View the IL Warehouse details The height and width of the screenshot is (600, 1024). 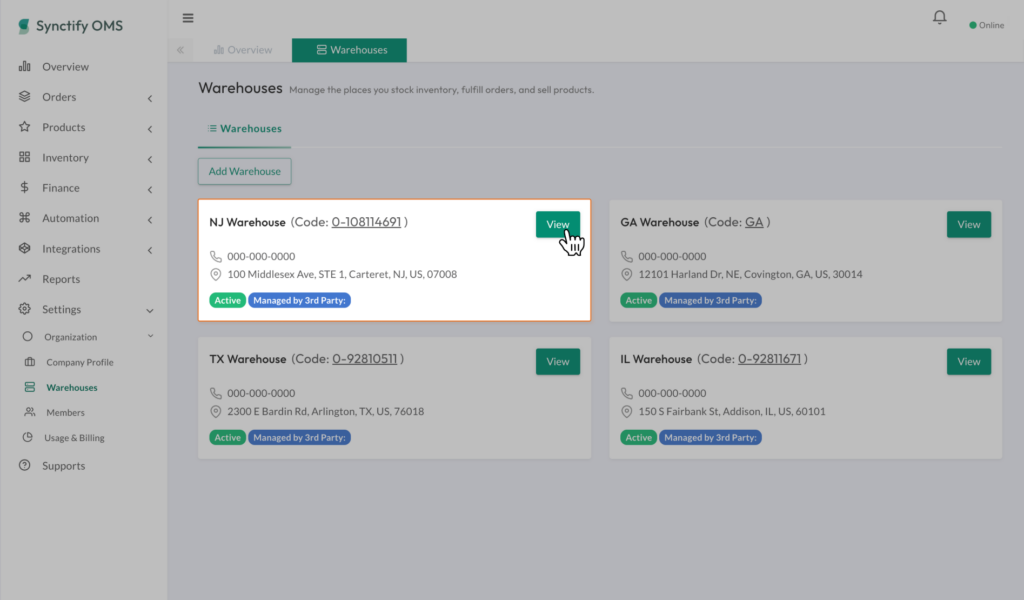(968, 361)
